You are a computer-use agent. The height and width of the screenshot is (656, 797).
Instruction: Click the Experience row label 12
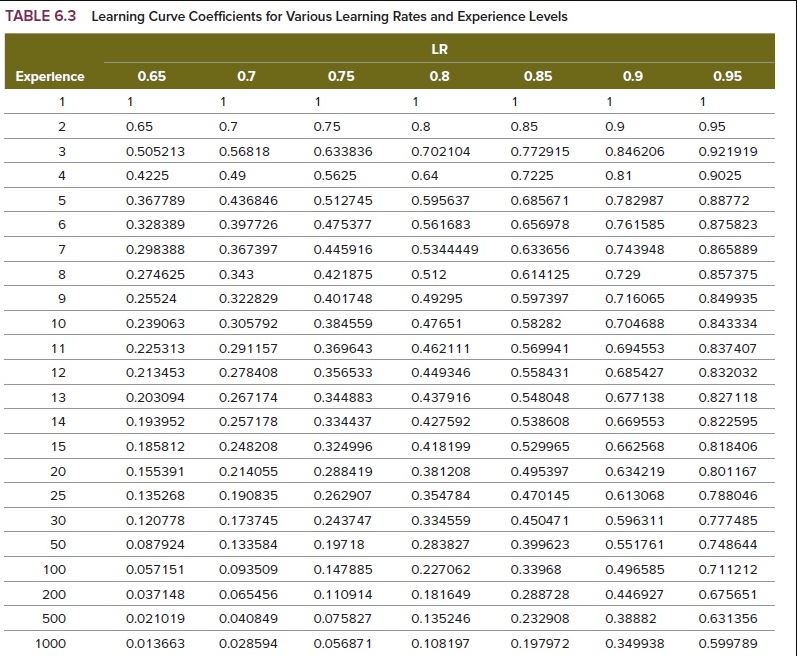[58, 373]
